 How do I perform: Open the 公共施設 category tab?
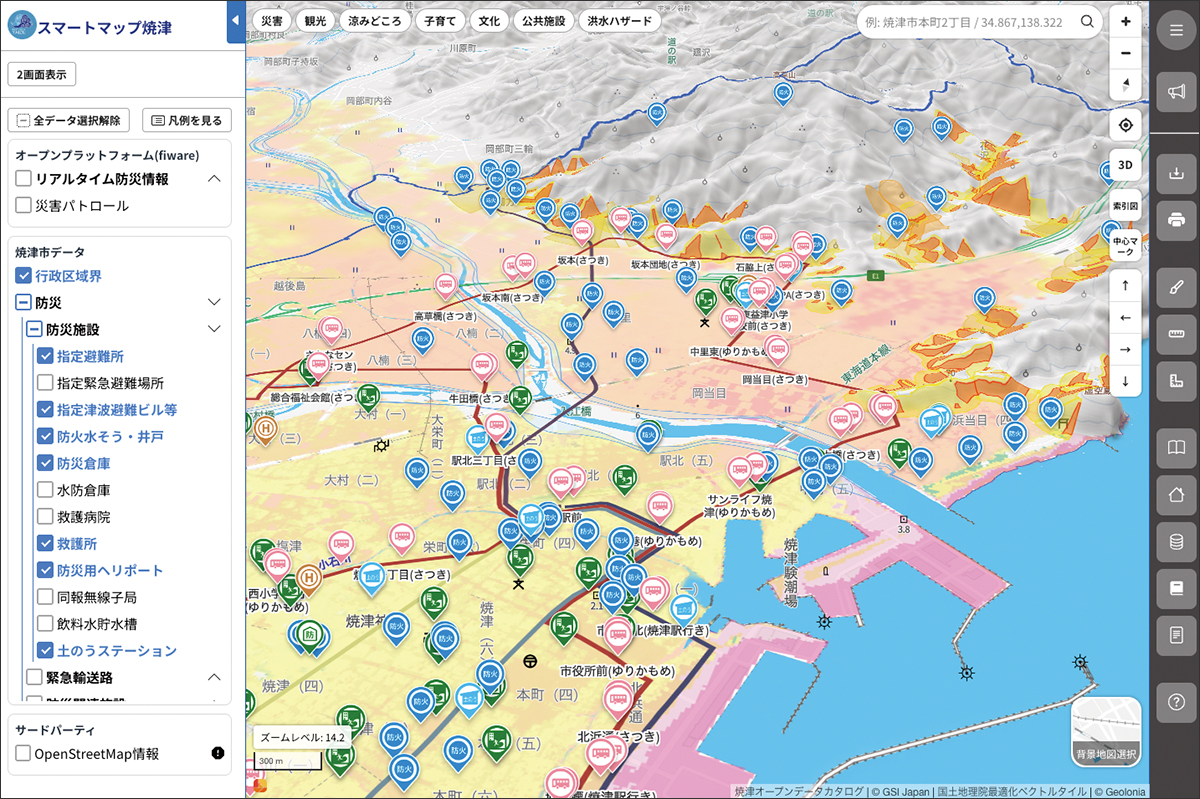543,20
